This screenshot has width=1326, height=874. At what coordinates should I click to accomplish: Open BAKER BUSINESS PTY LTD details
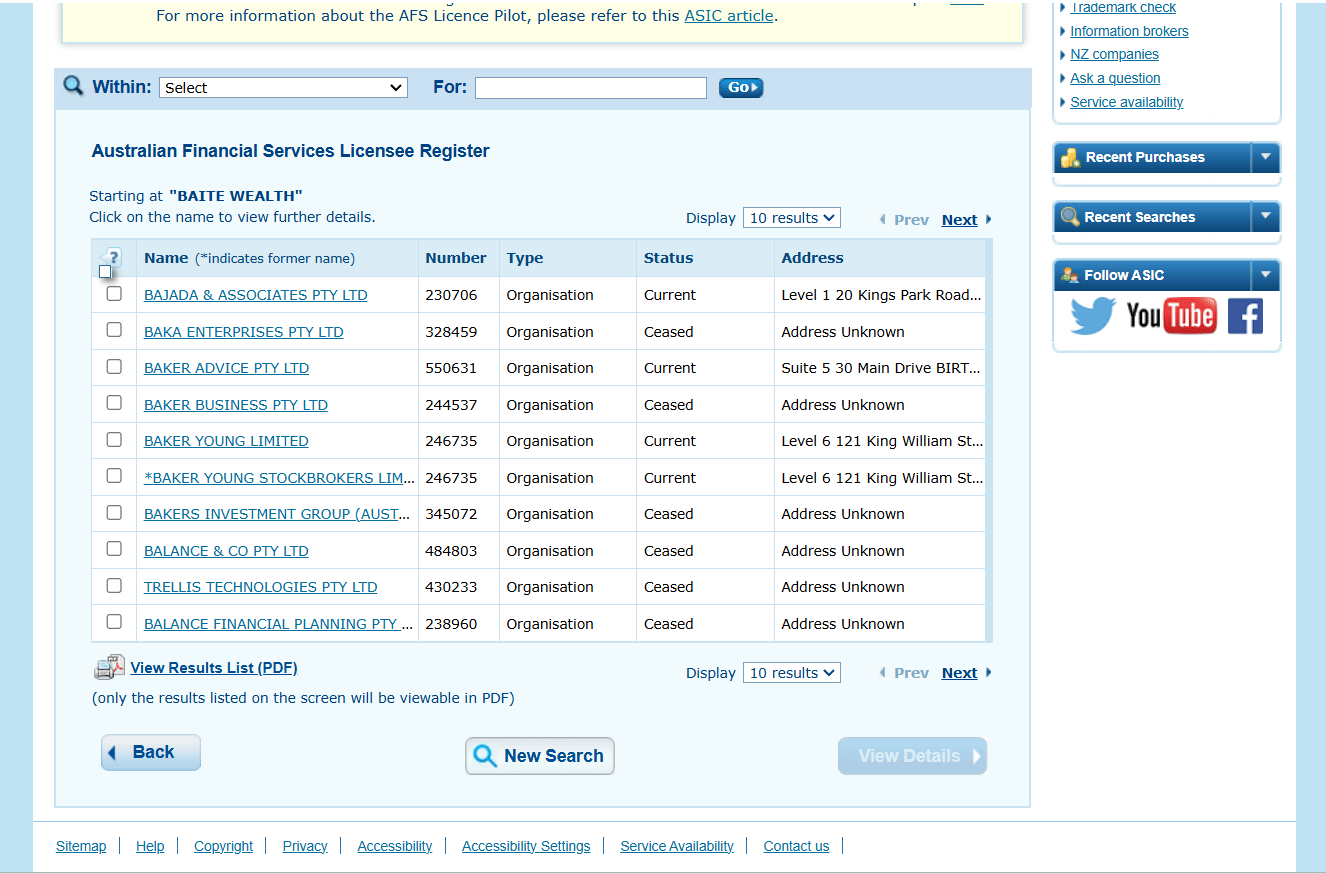pos(236,405)
